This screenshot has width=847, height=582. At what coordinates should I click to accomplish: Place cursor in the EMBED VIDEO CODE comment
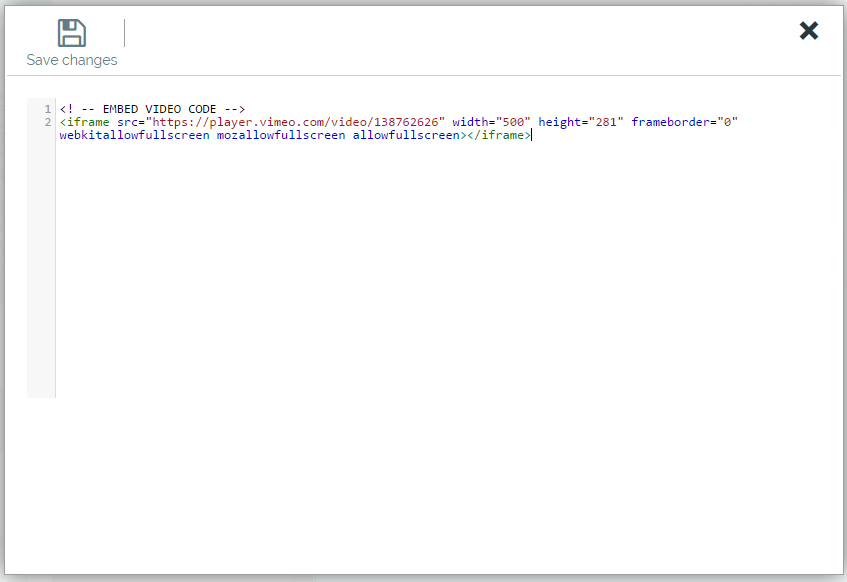152,109
